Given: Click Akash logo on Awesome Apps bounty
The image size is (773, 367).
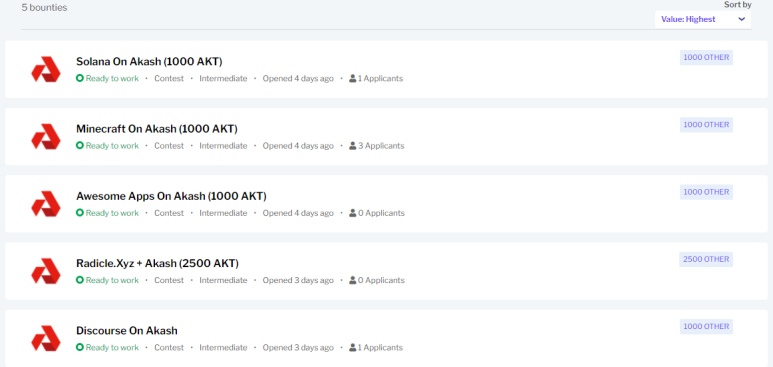Looking at the screenshot, I should [46, 204].
